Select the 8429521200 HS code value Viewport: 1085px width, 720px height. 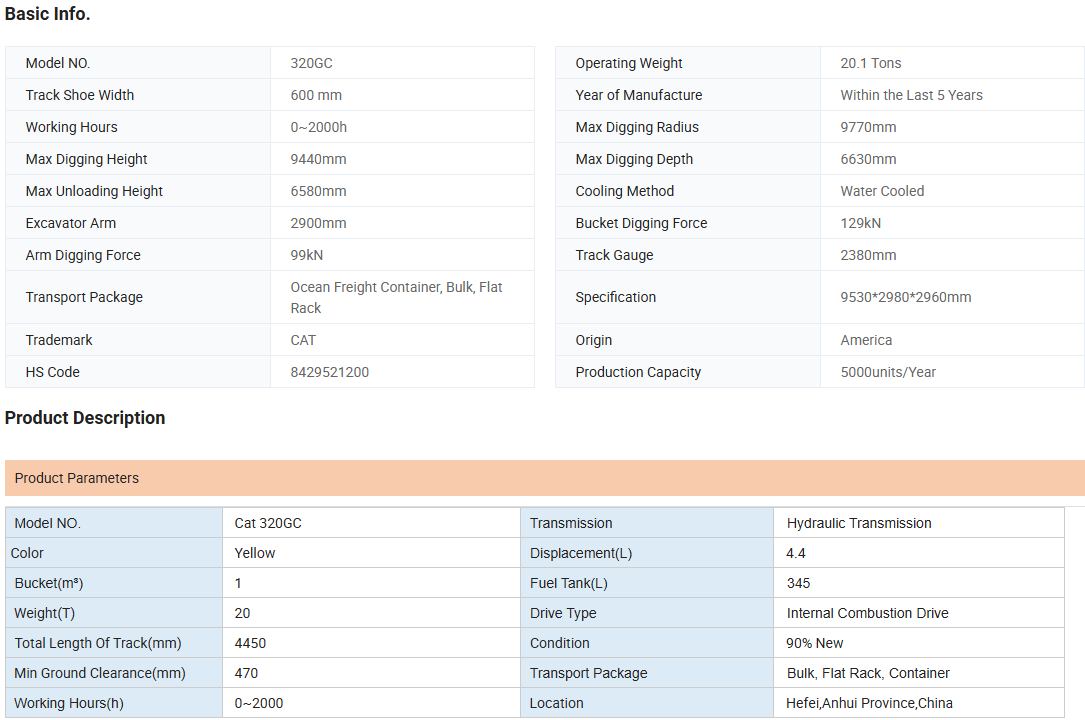click(x=329, y=372)
